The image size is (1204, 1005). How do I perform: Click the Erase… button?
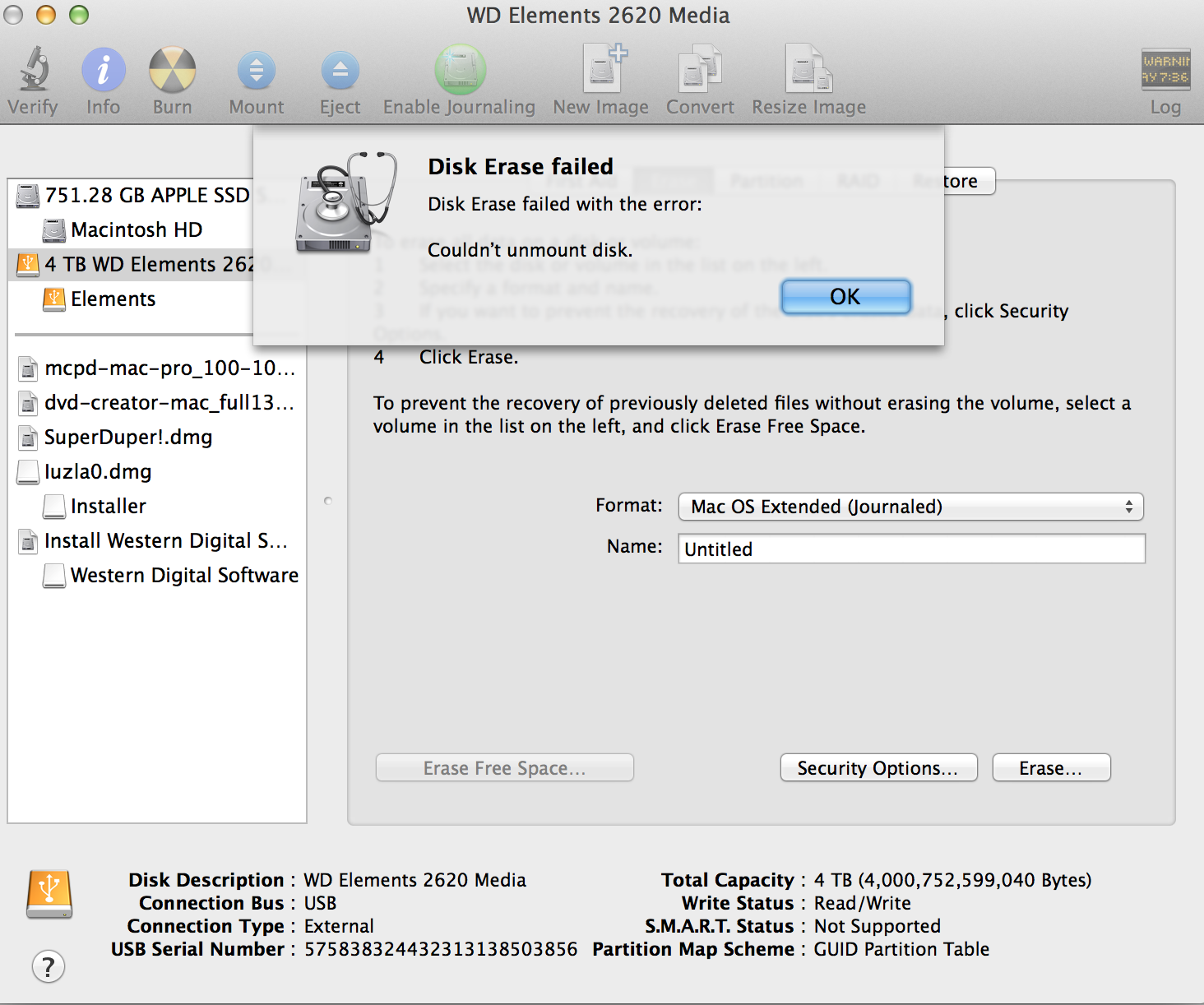1051,768
